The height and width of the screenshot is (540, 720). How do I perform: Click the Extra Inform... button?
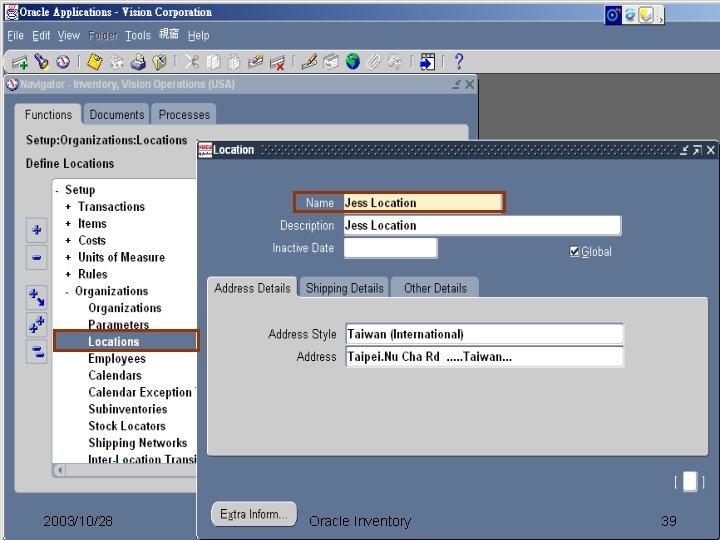(254, 514)
